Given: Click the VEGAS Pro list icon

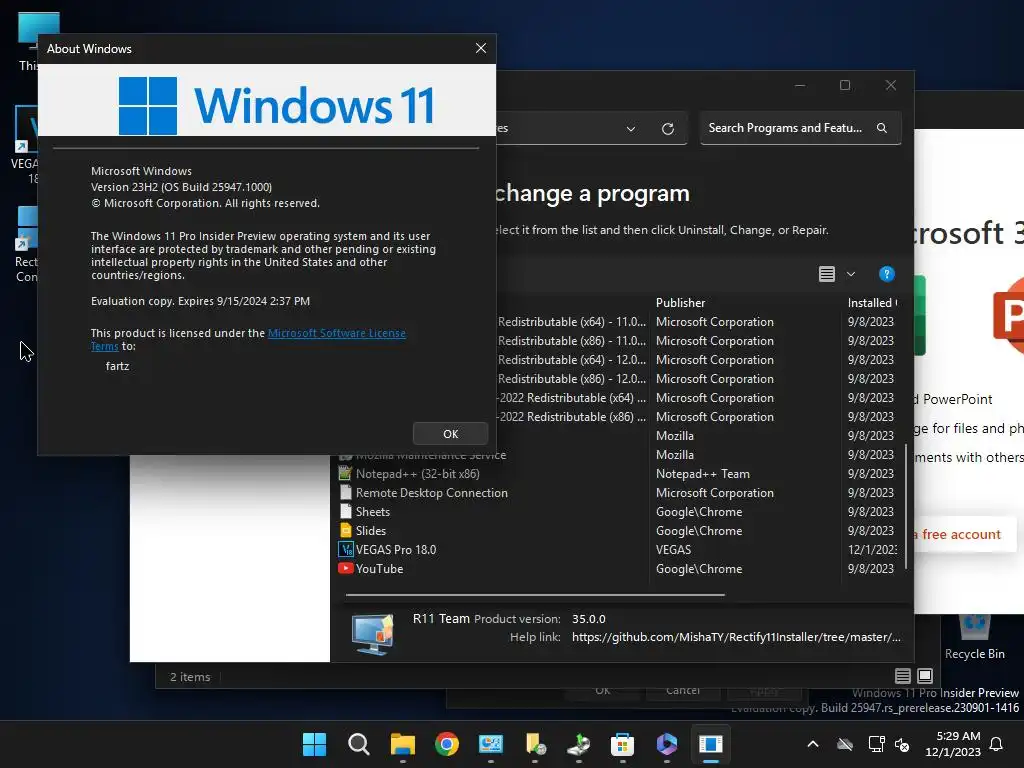Looking at the screenshot, I should pyautogui.click(x=345, y=549).
